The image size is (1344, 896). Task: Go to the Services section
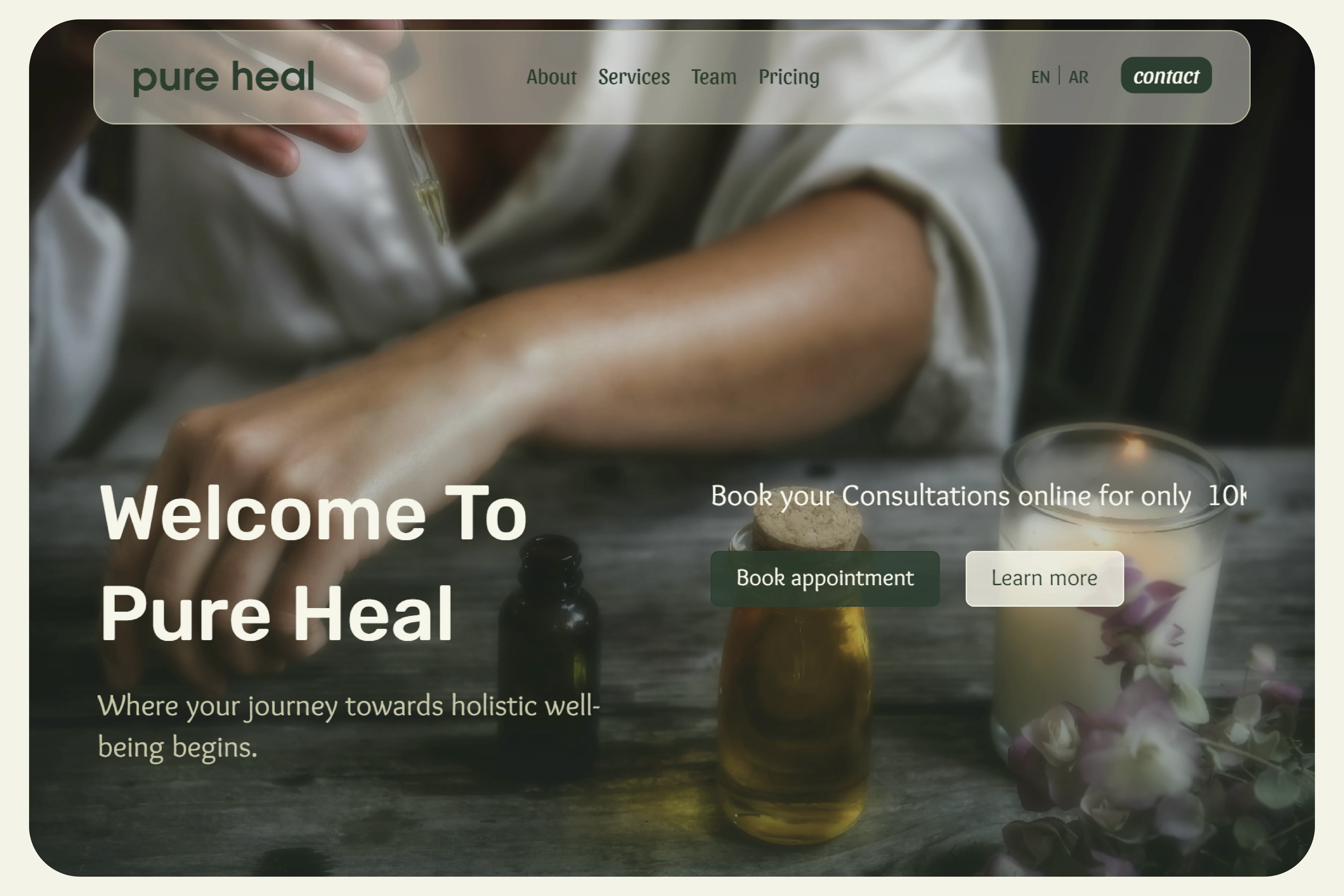click(634, 77)
